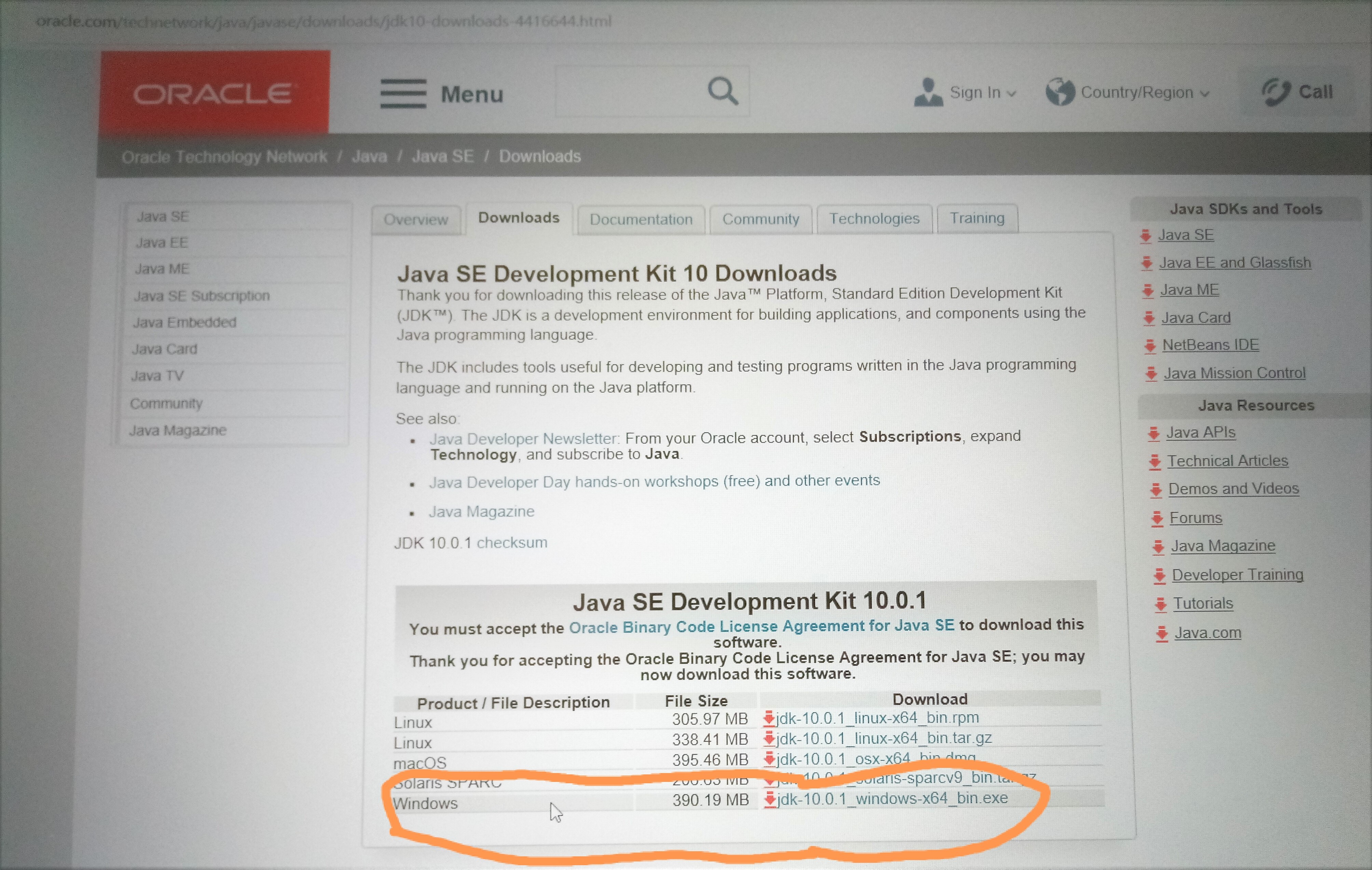Click the Call button label
1372x870 pixels.
[x=1315, y=92]
